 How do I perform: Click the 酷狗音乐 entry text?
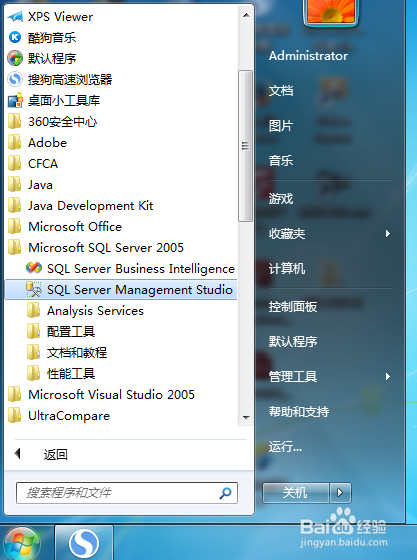52,38
